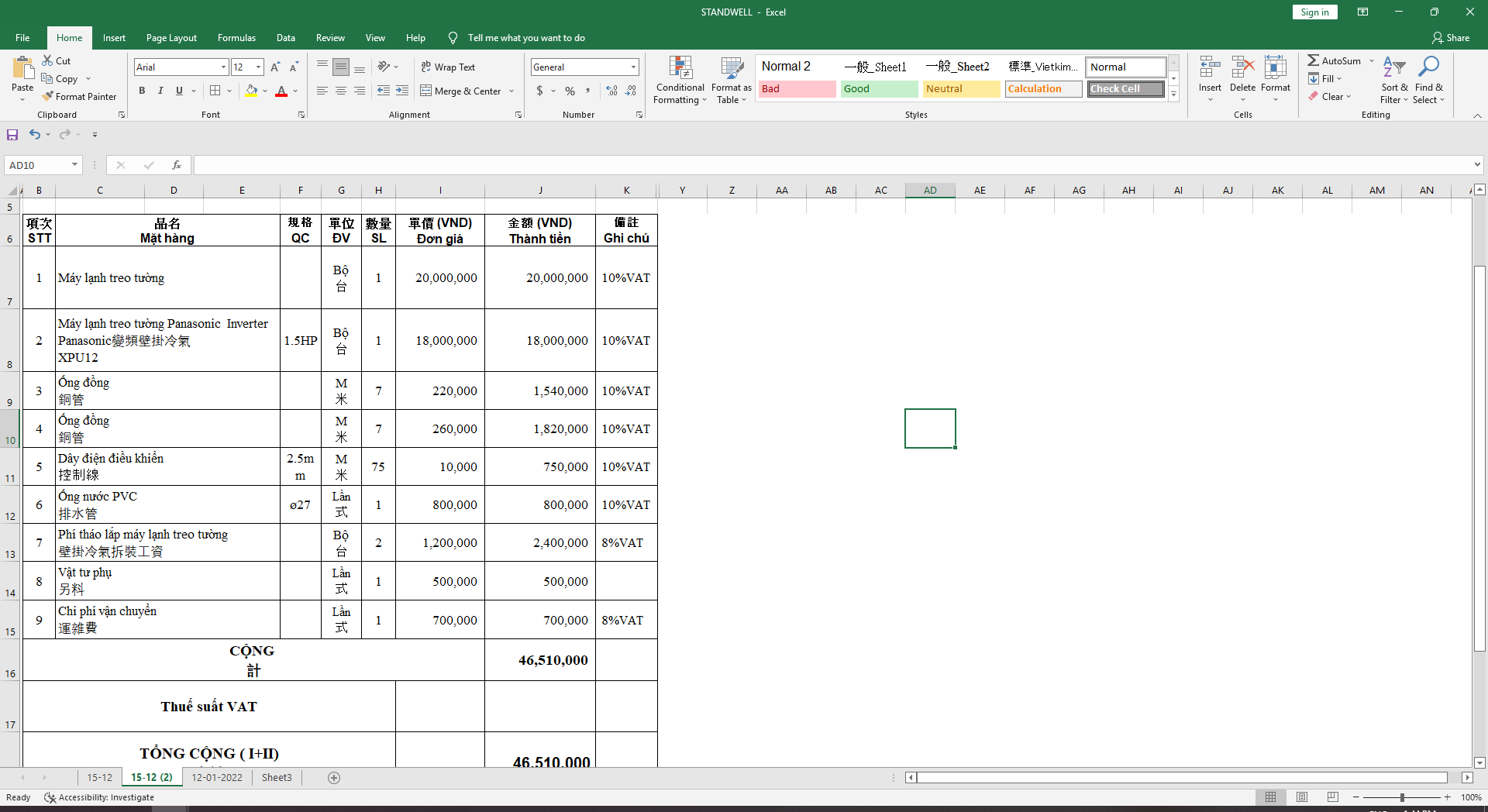Add a new sheet with plus button
The width and height of the screenshot is (1488, 812).
pyautogui.click(x=334, y=778)
